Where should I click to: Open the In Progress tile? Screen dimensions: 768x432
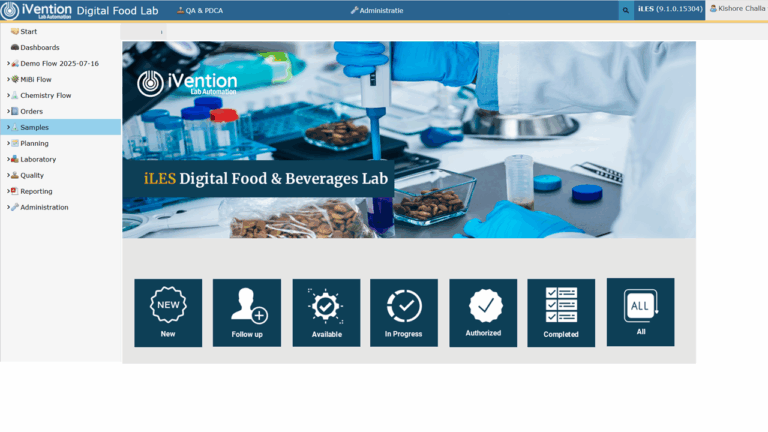click(404, 313)
